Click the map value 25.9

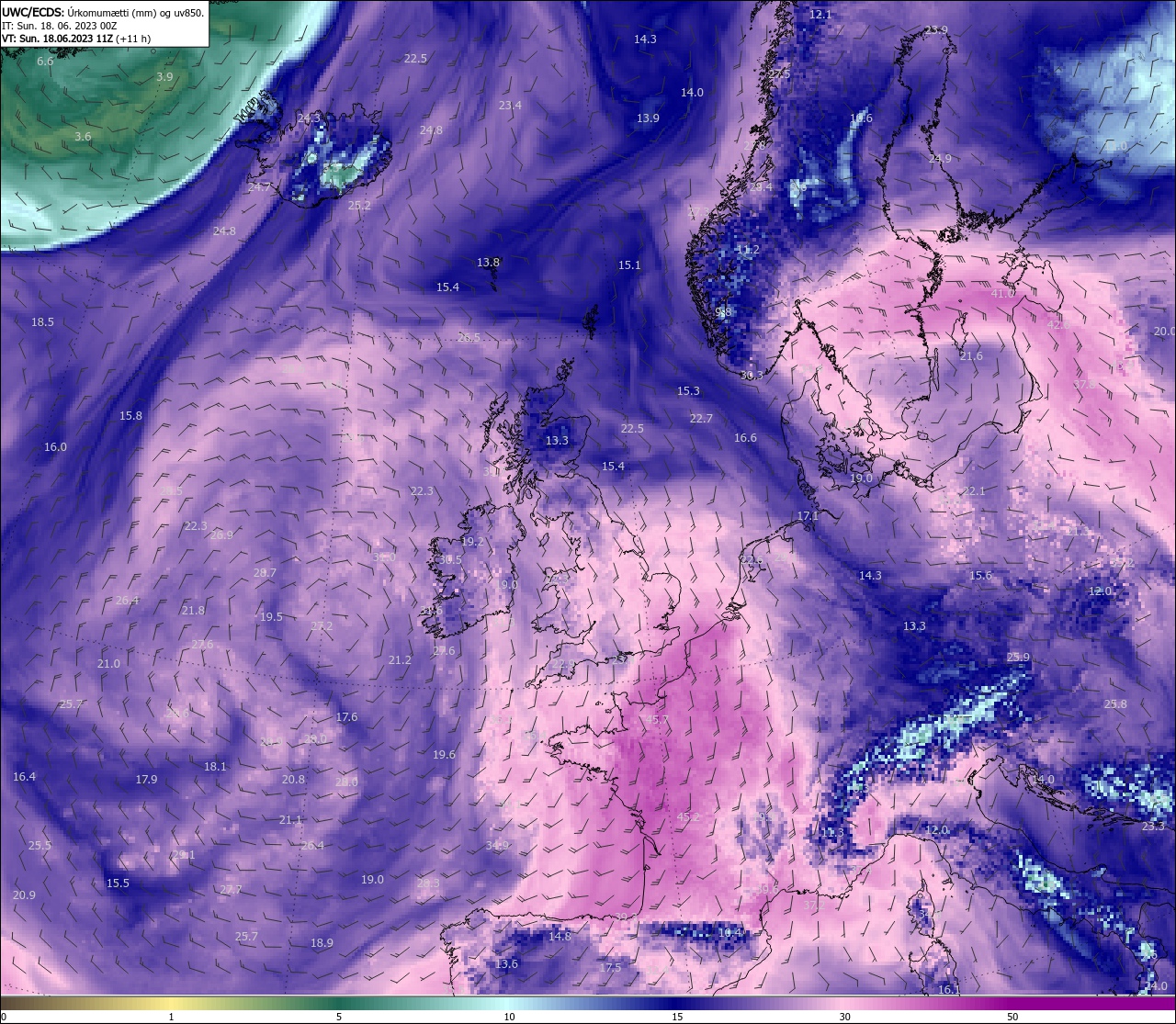tap(1018, 658)
